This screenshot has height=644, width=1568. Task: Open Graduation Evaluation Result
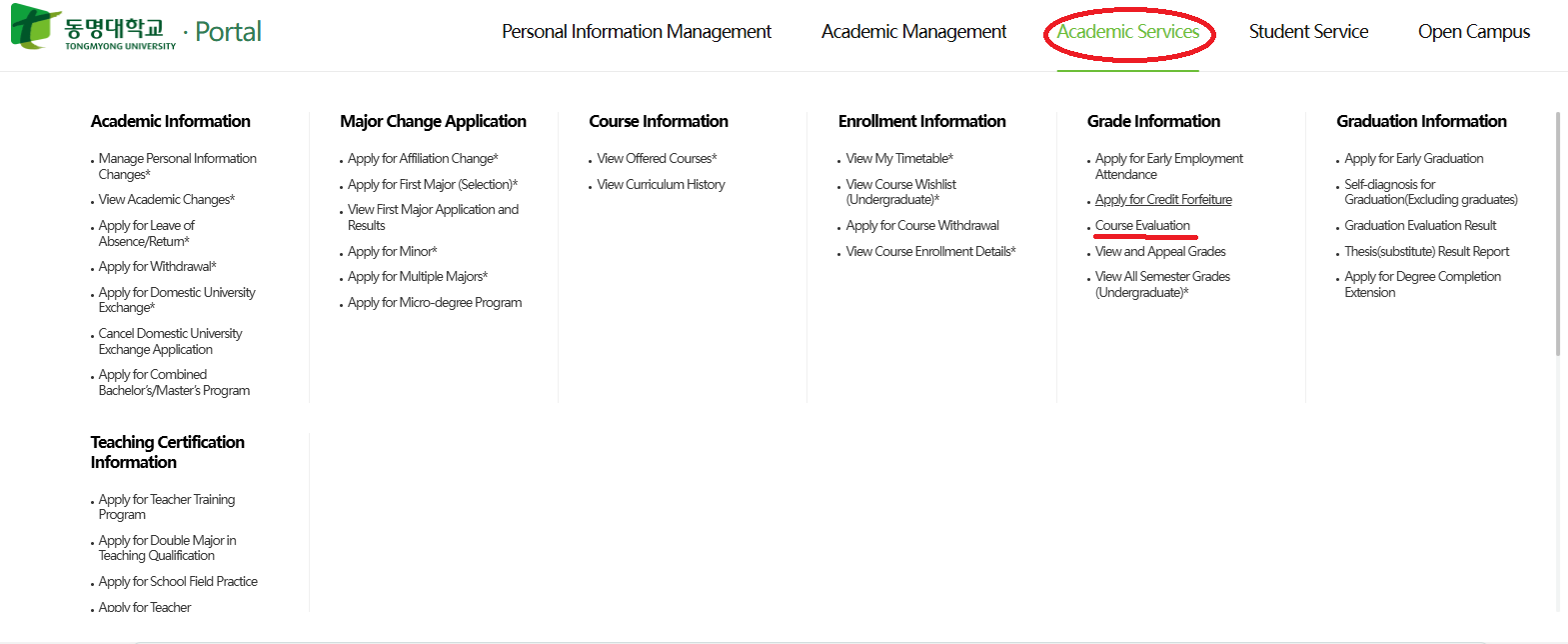1419,226
